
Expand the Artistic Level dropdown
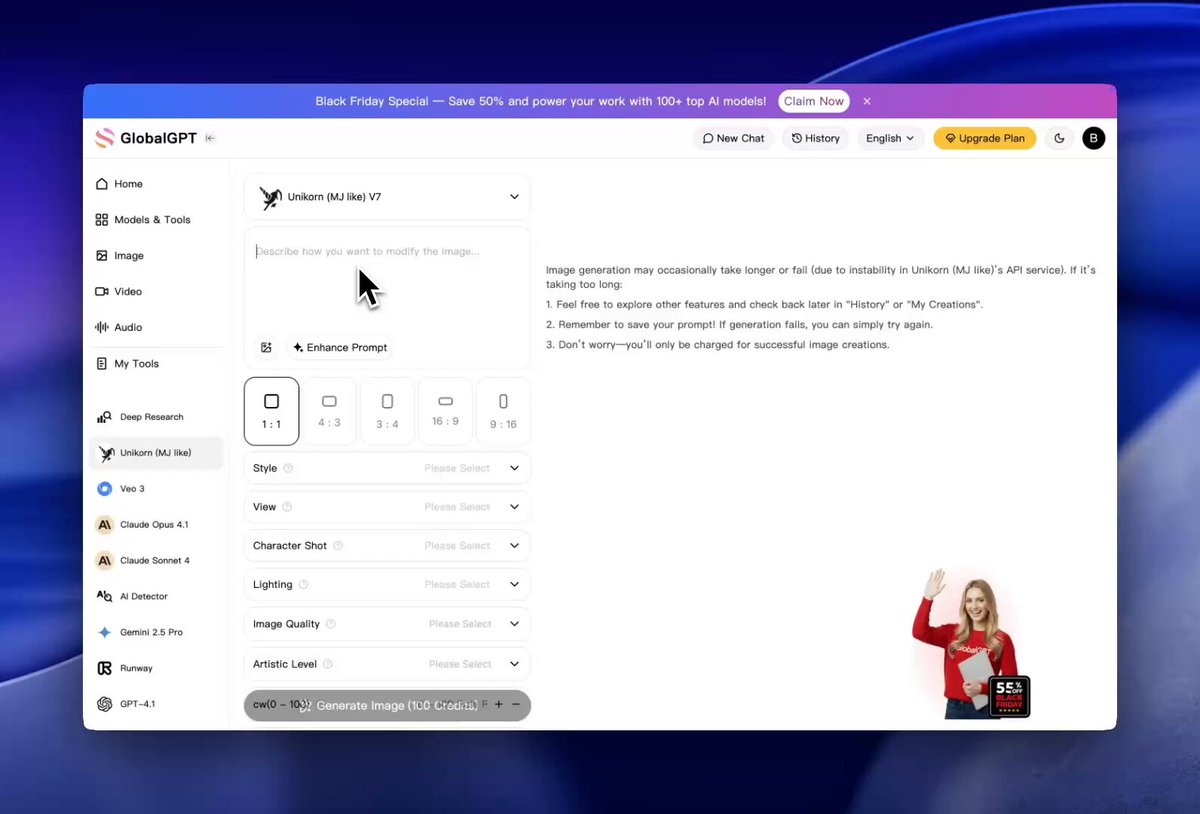coord(387,664)
